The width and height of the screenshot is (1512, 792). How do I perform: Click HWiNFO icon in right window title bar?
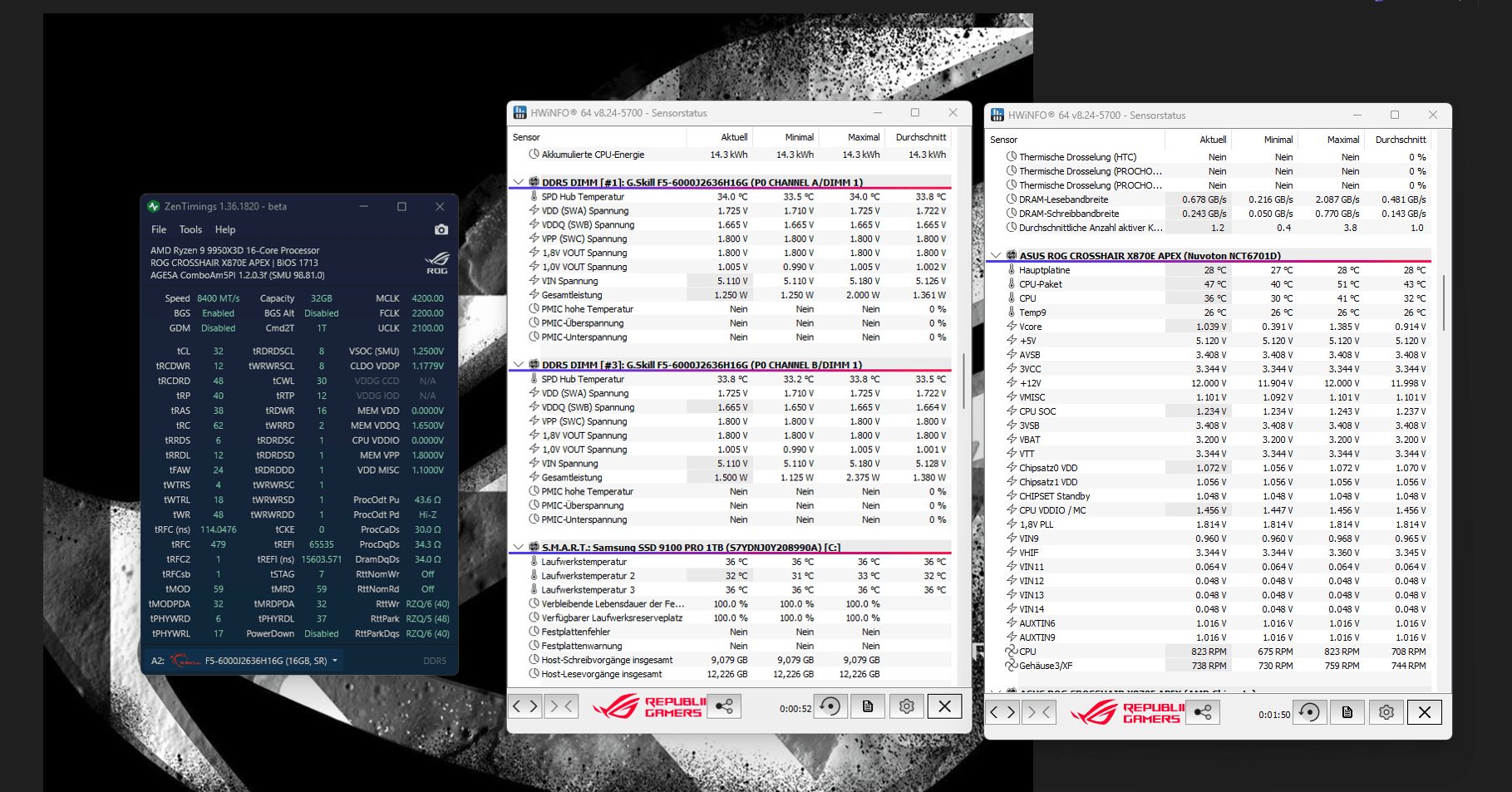(x=997, y=115)
